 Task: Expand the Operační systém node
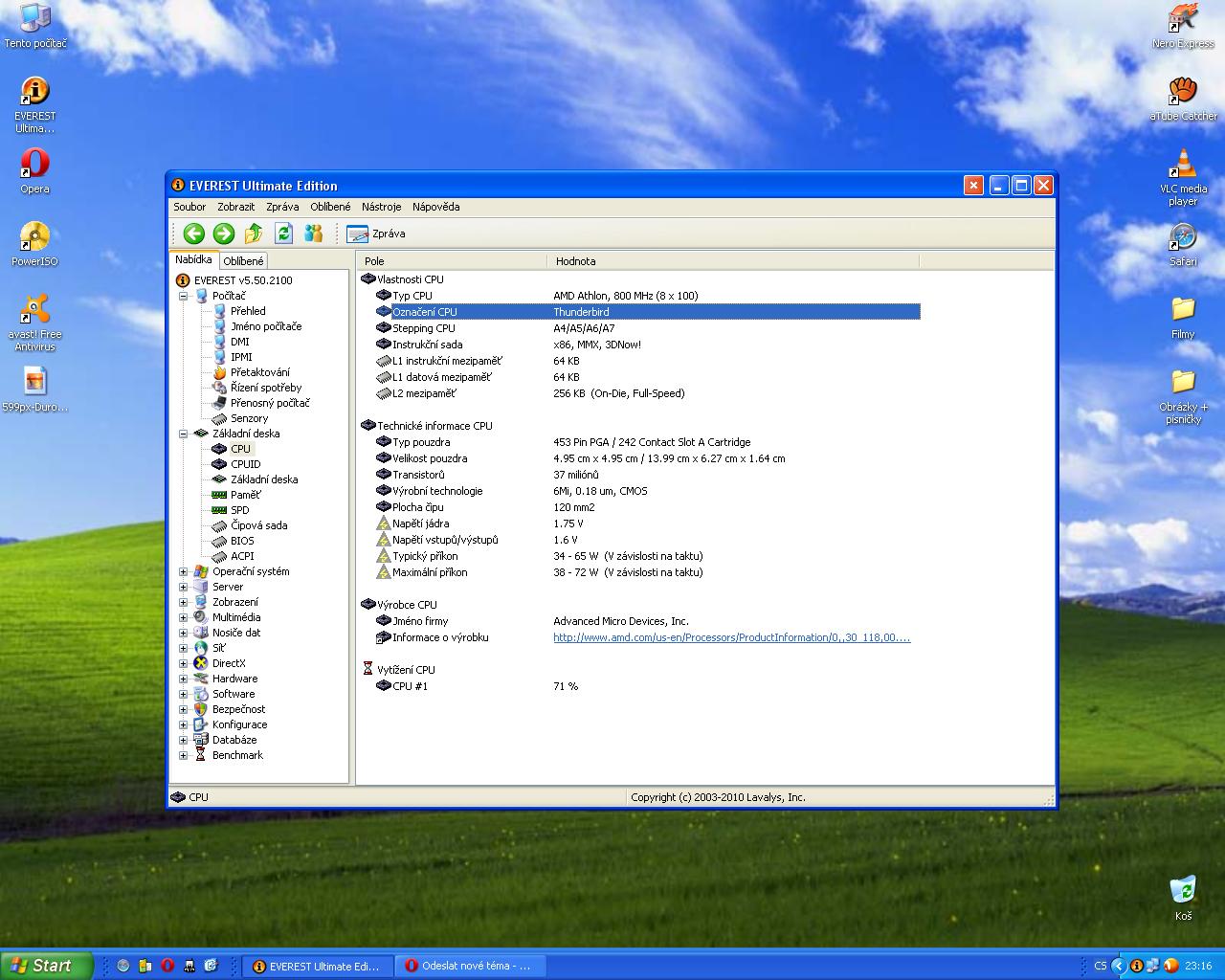(x=184, y=571)
